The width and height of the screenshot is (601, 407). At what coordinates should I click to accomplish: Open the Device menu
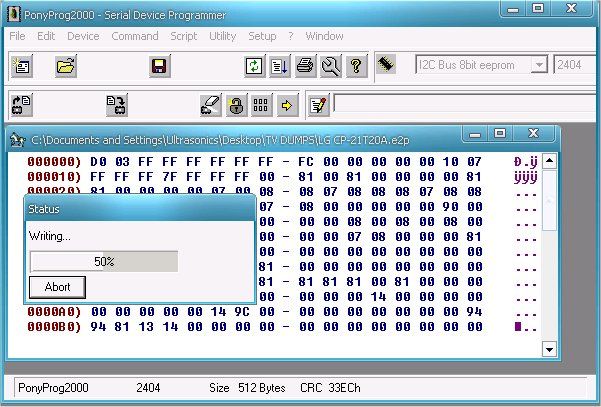[x=83, y=36]
